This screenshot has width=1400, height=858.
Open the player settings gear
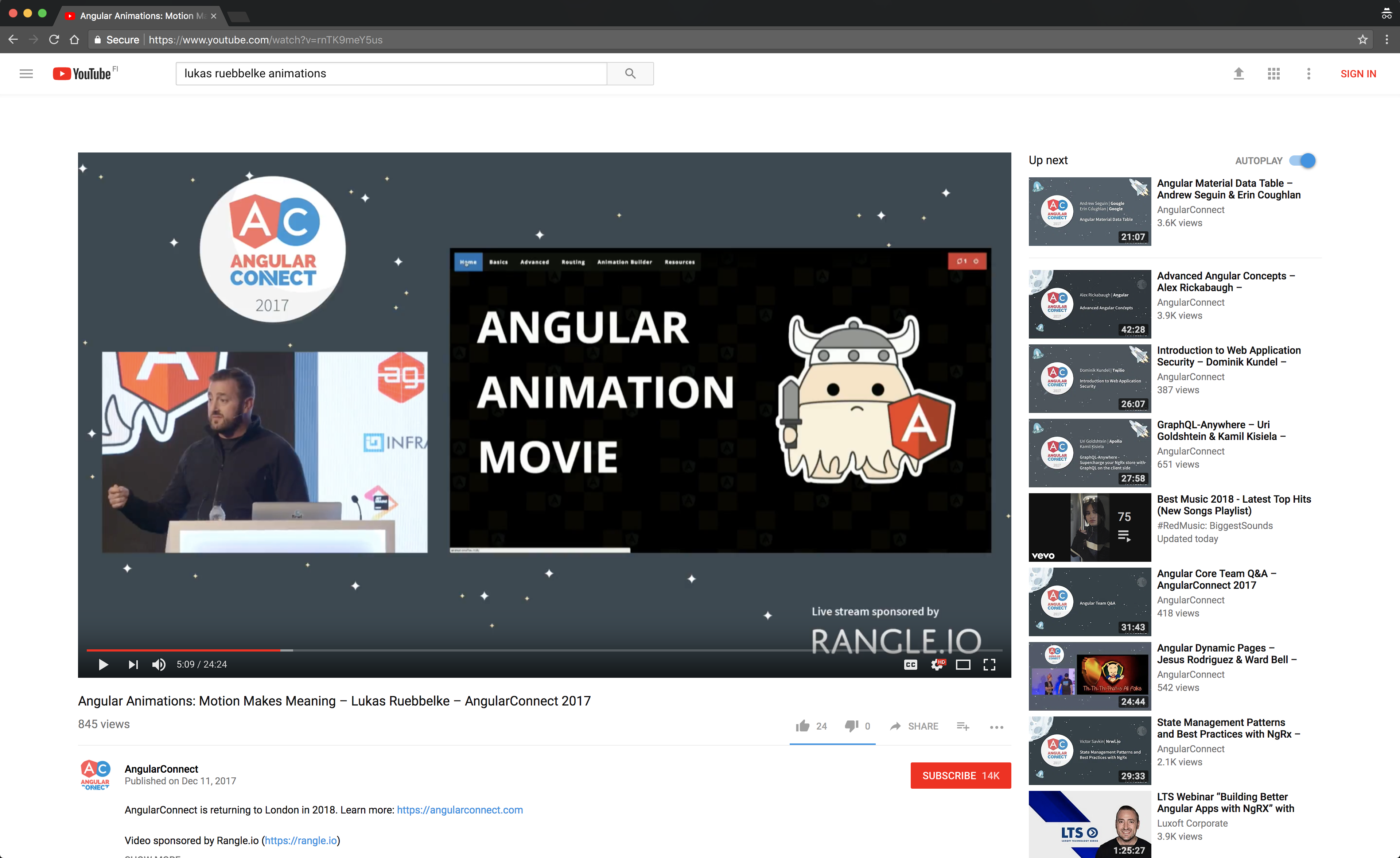937,665
